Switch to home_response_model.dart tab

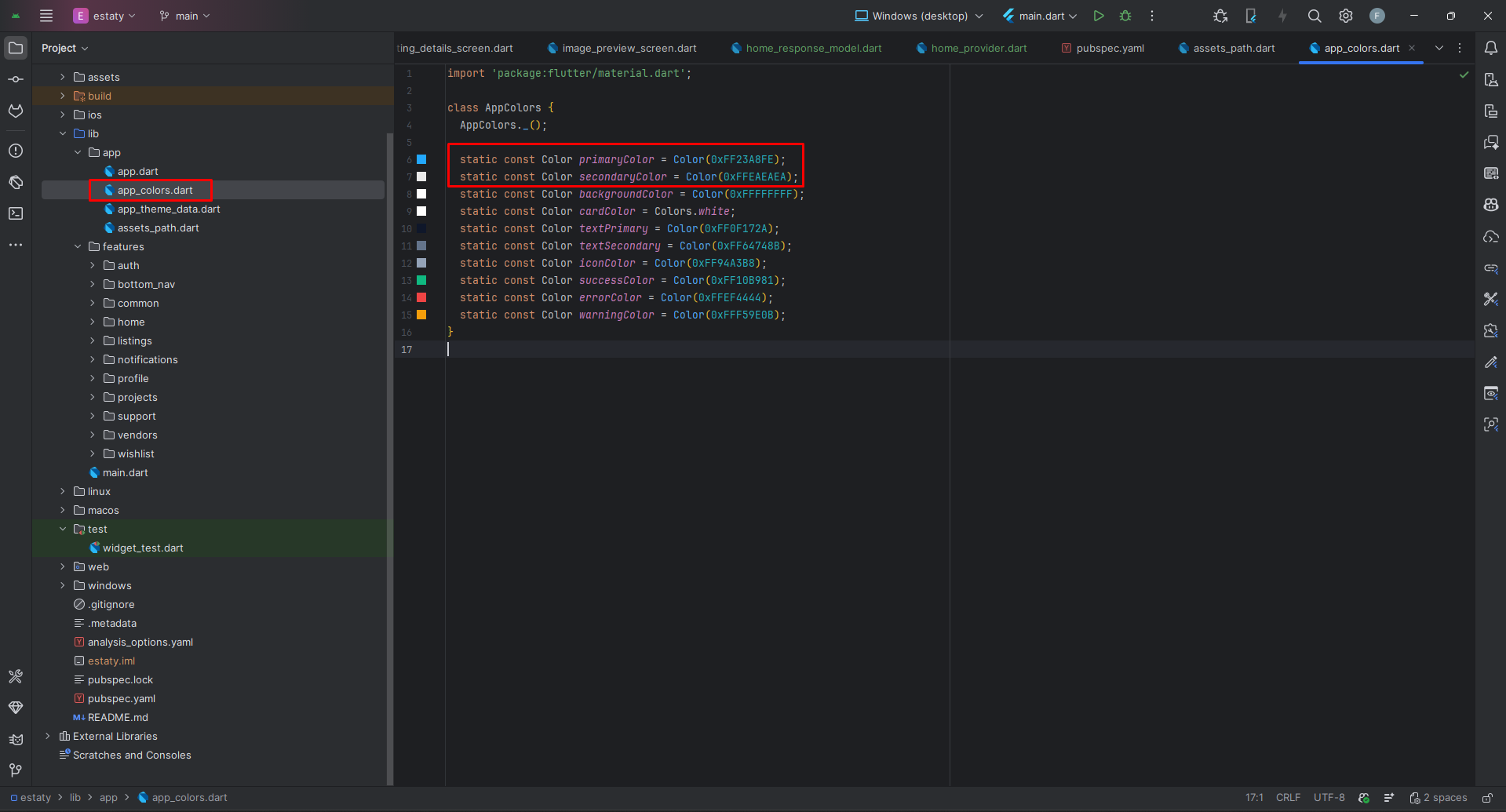pos(807,48)
